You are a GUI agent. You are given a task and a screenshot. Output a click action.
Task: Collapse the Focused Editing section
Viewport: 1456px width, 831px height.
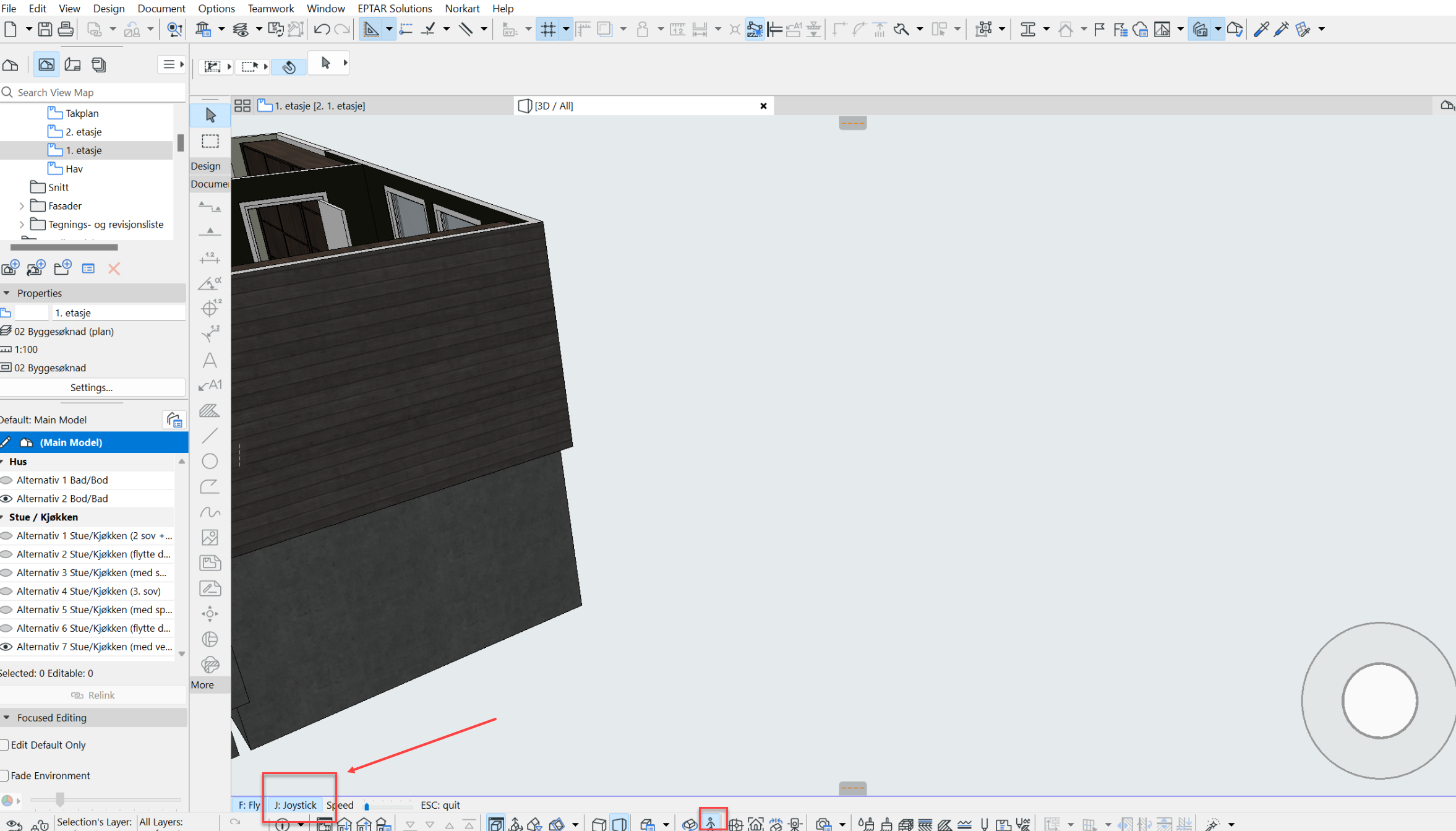coord(7,717)
